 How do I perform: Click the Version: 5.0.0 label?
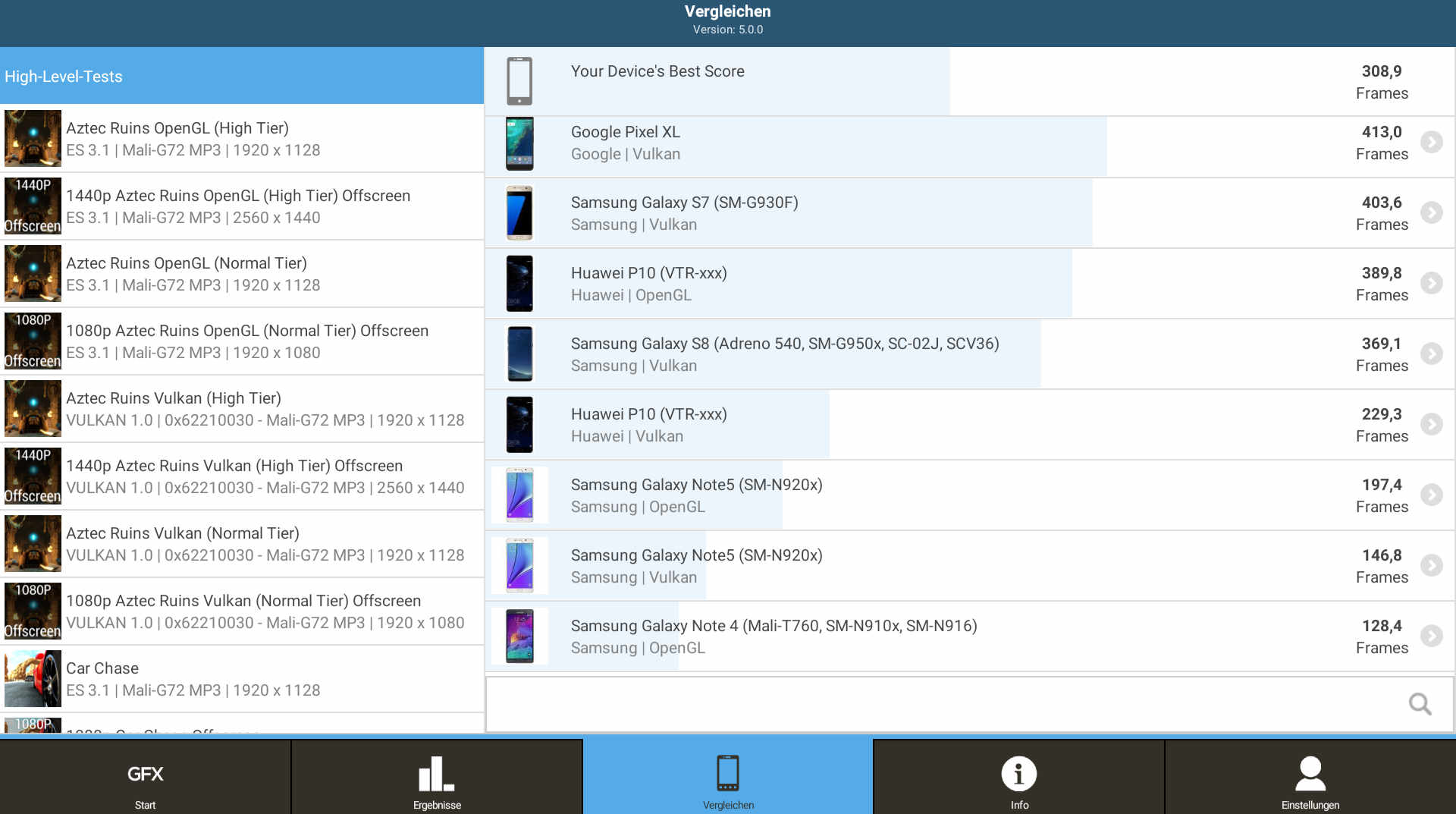click(728, 30)
